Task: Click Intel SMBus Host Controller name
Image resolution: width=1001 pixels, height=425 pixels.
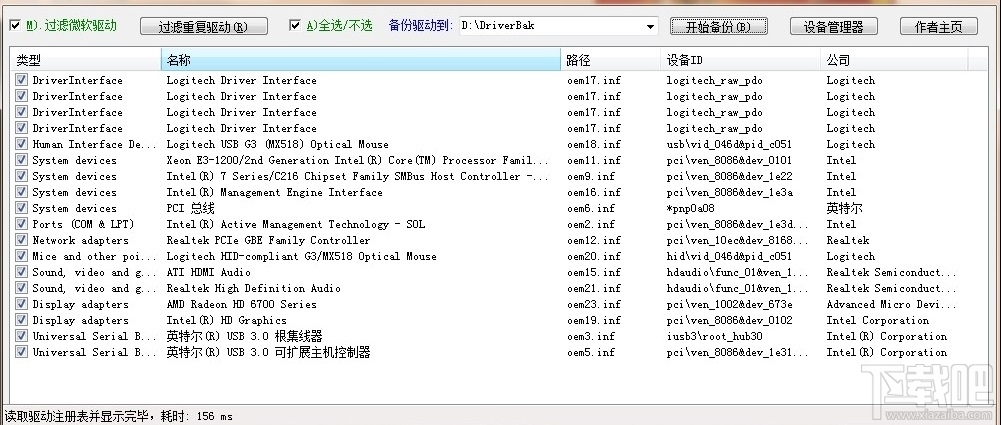Action: pos(358,176)
